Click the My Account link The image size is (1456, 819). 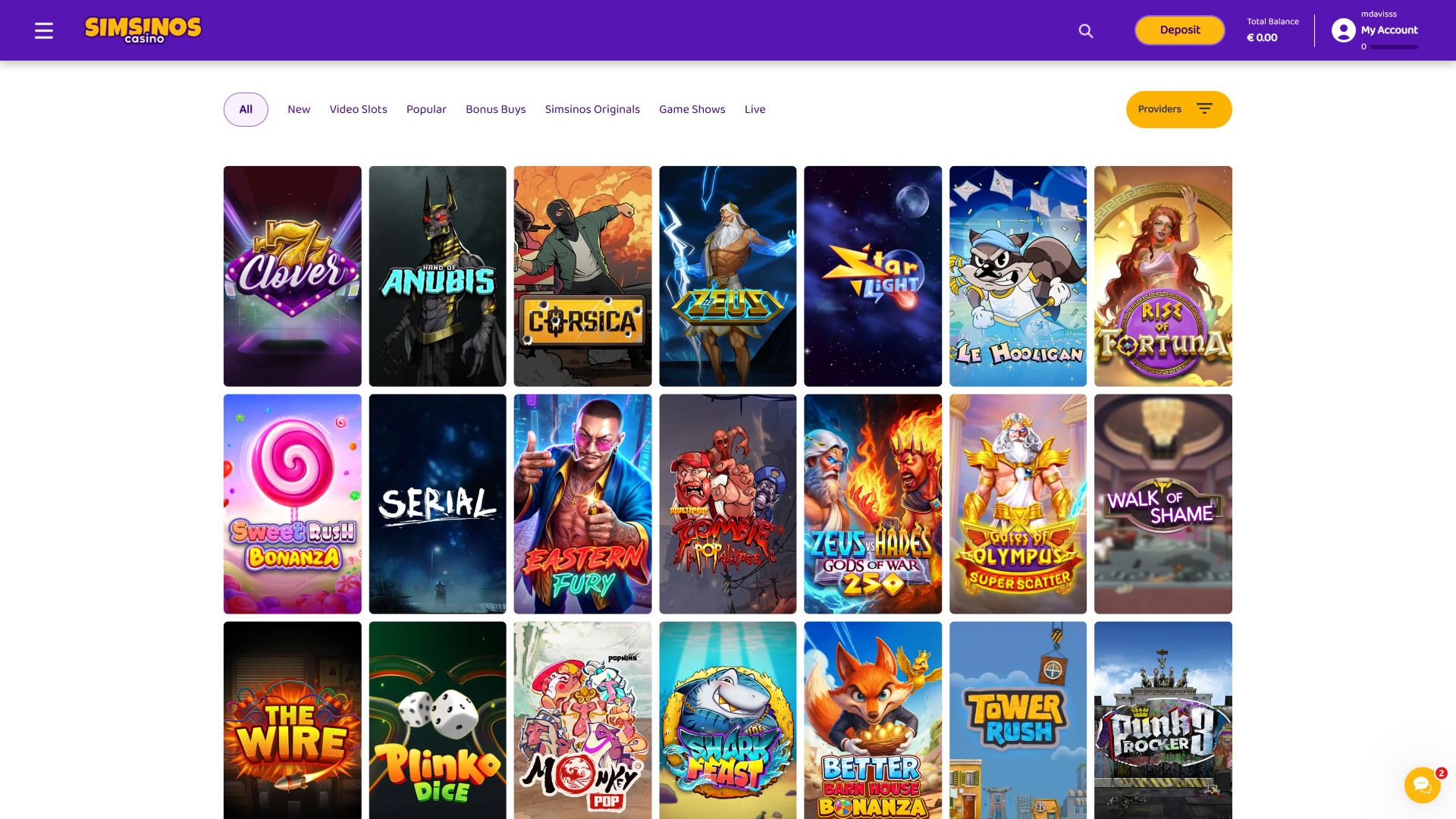tap(1389, 30)
